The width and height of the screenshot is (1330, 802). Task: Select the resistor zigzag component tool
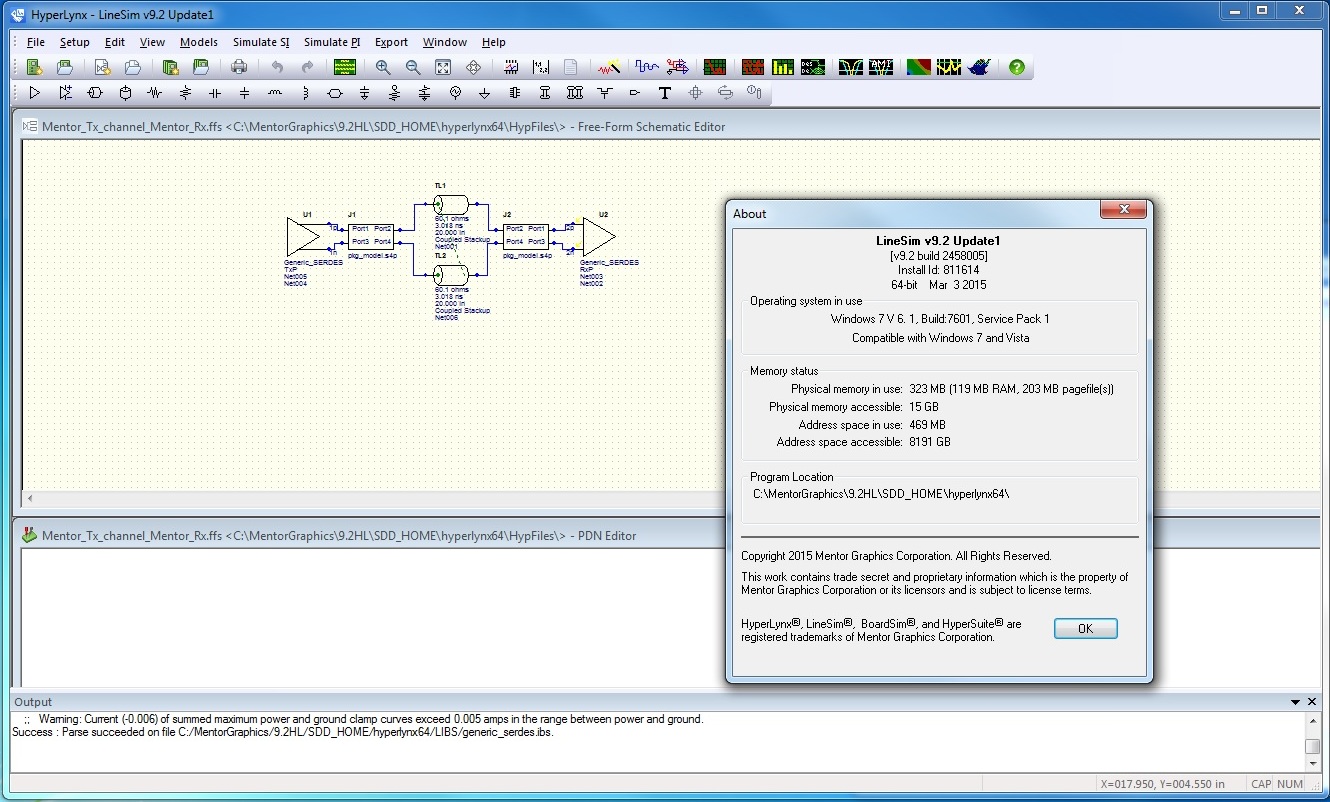pyautogui.click(x=155, y=93)
